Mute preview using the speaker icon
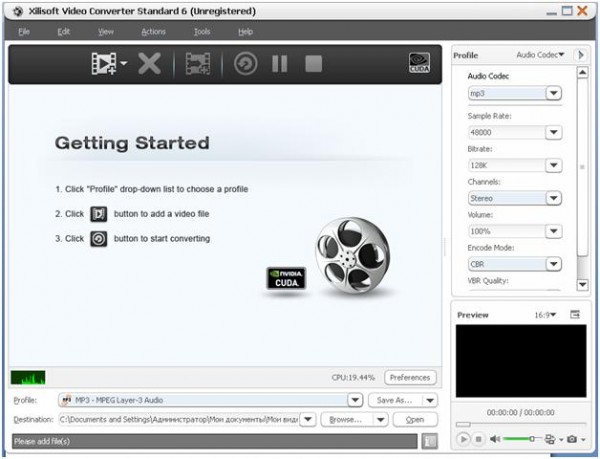The width and height of the screenshot is (600, 459). [x=495, y=439]
